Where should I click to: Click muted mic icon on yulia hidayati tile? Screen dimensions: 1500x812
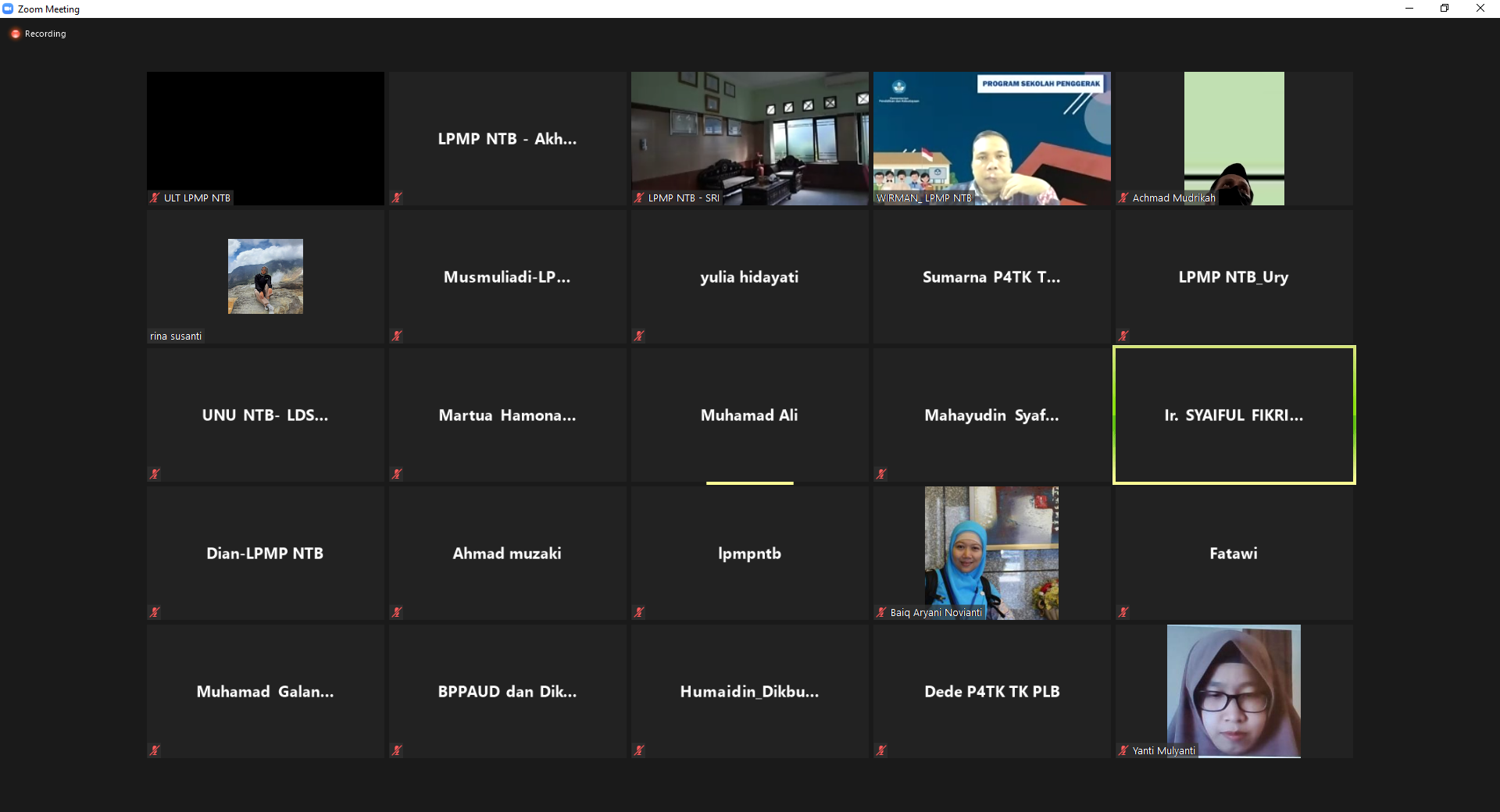click(639, 336)
